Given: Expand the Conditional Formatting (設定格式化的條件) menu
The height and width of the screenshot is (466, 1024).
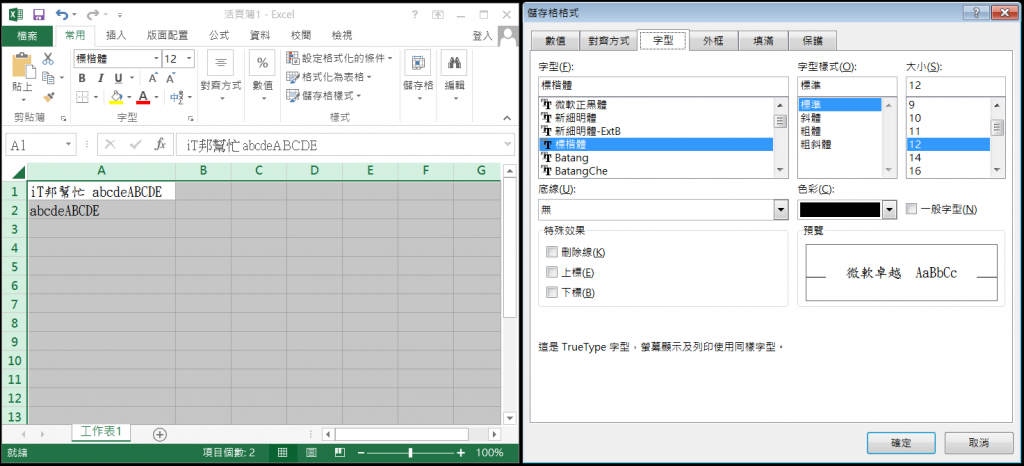Looking at the screenshot, I should (x=340, y=58).
